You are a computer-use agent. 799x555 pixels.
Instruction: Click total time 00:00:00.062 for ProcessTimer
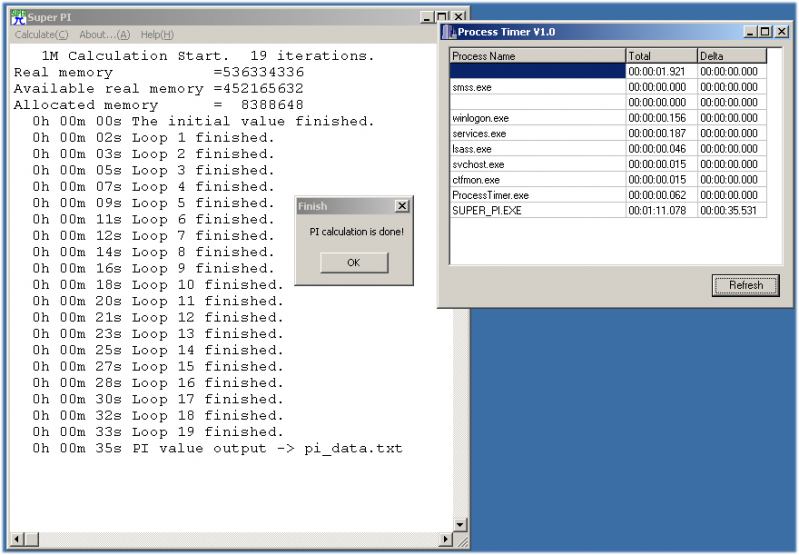661,195
